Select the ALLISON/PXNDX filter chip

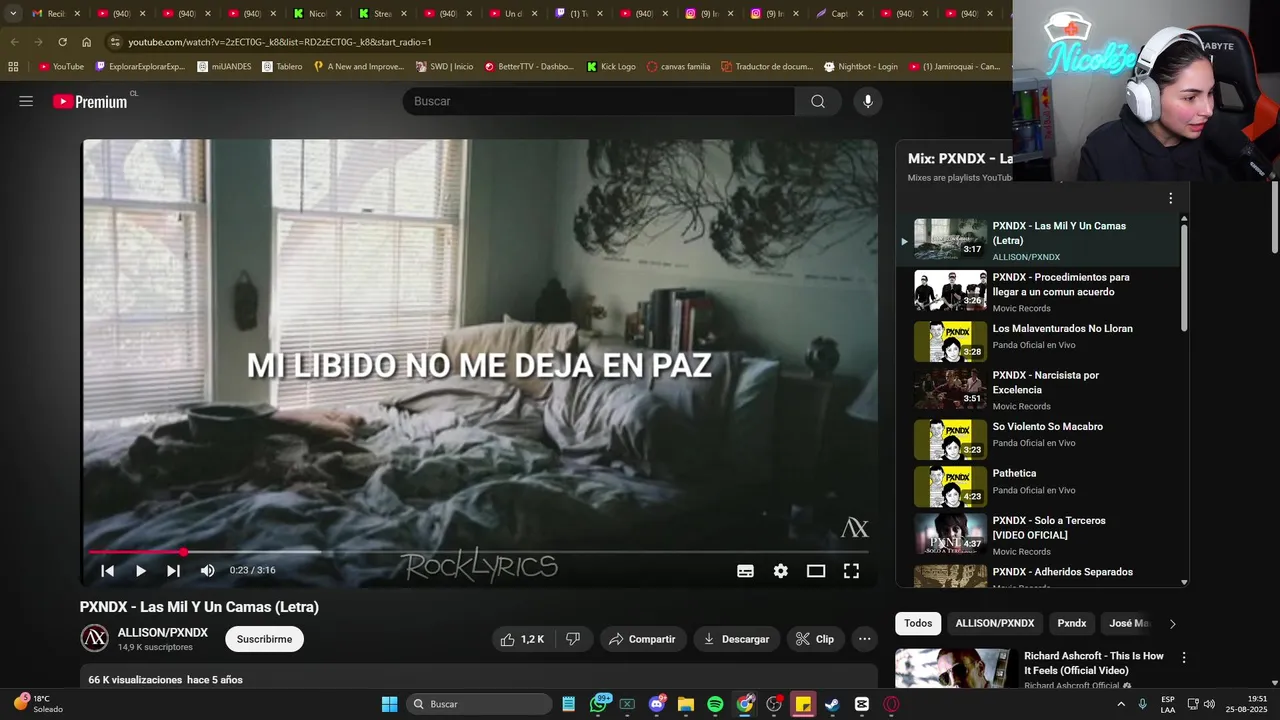[x=994, y=623]
